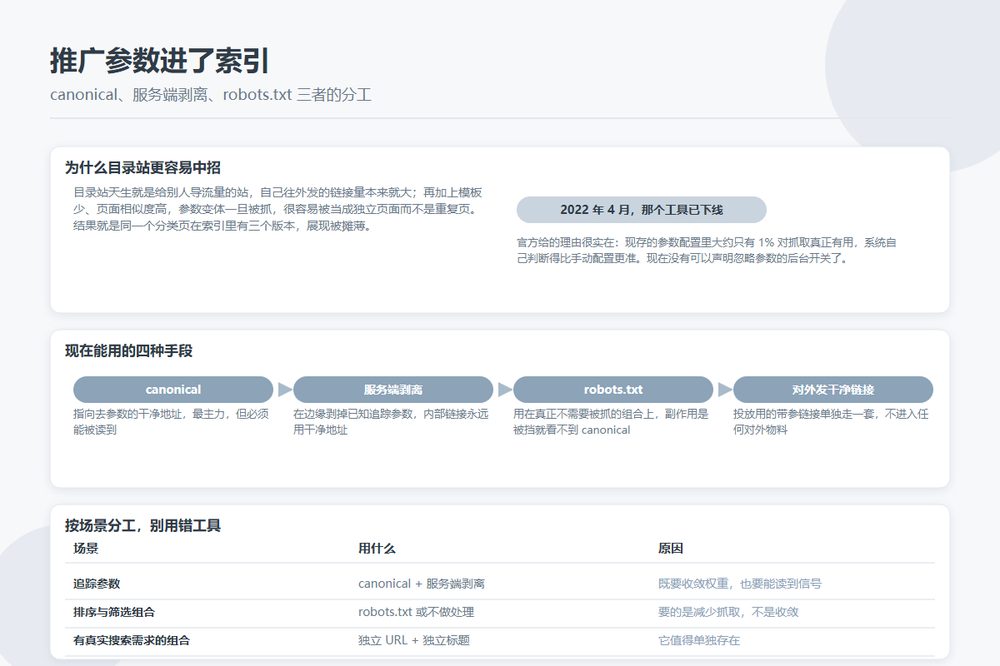Click the cell 要的是减少抓取，不是收敛
Screen dimensions: 1000x666
(728, 612)
